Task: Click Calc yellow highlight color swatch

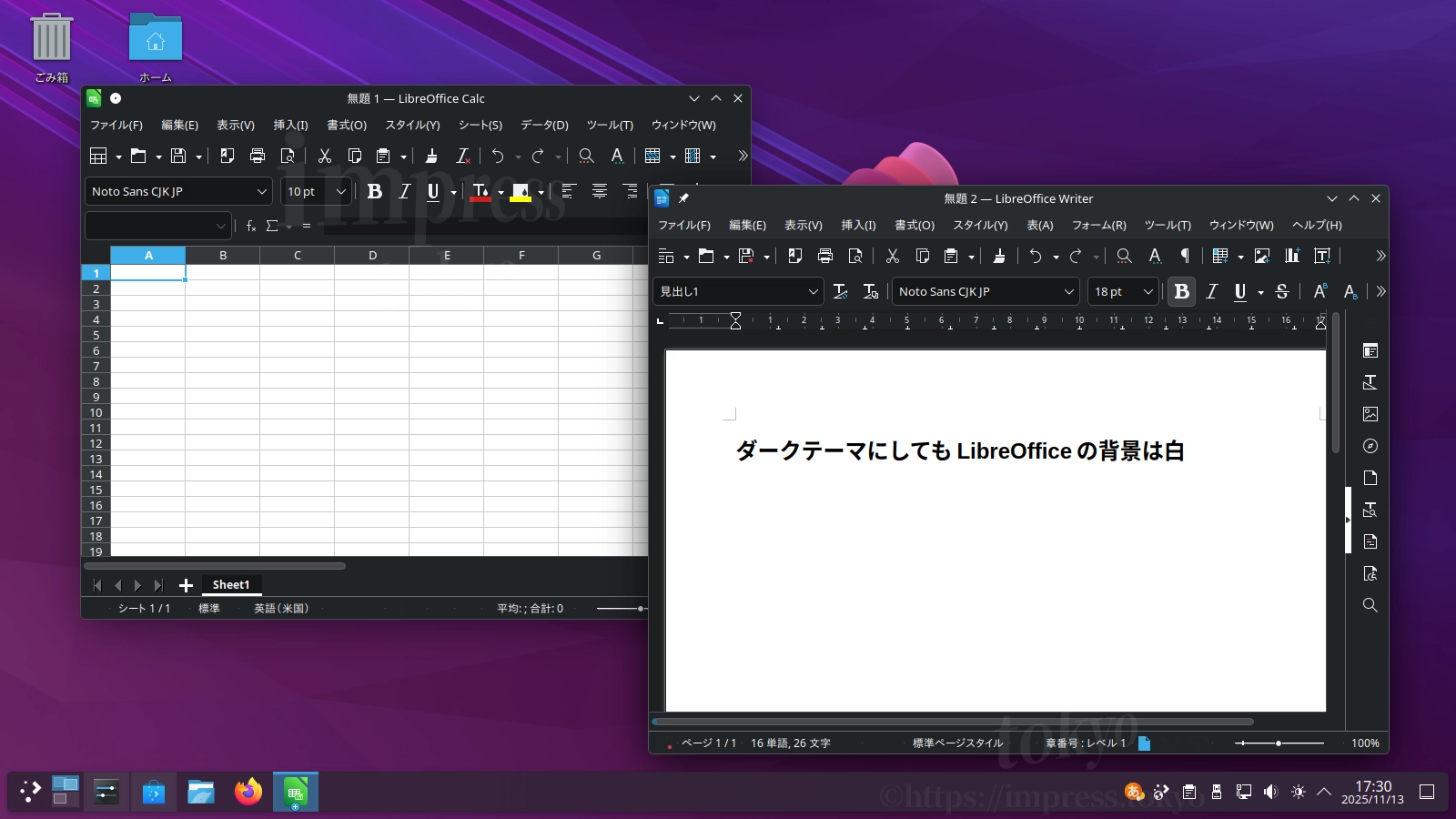Action: [x=521, y=191]
